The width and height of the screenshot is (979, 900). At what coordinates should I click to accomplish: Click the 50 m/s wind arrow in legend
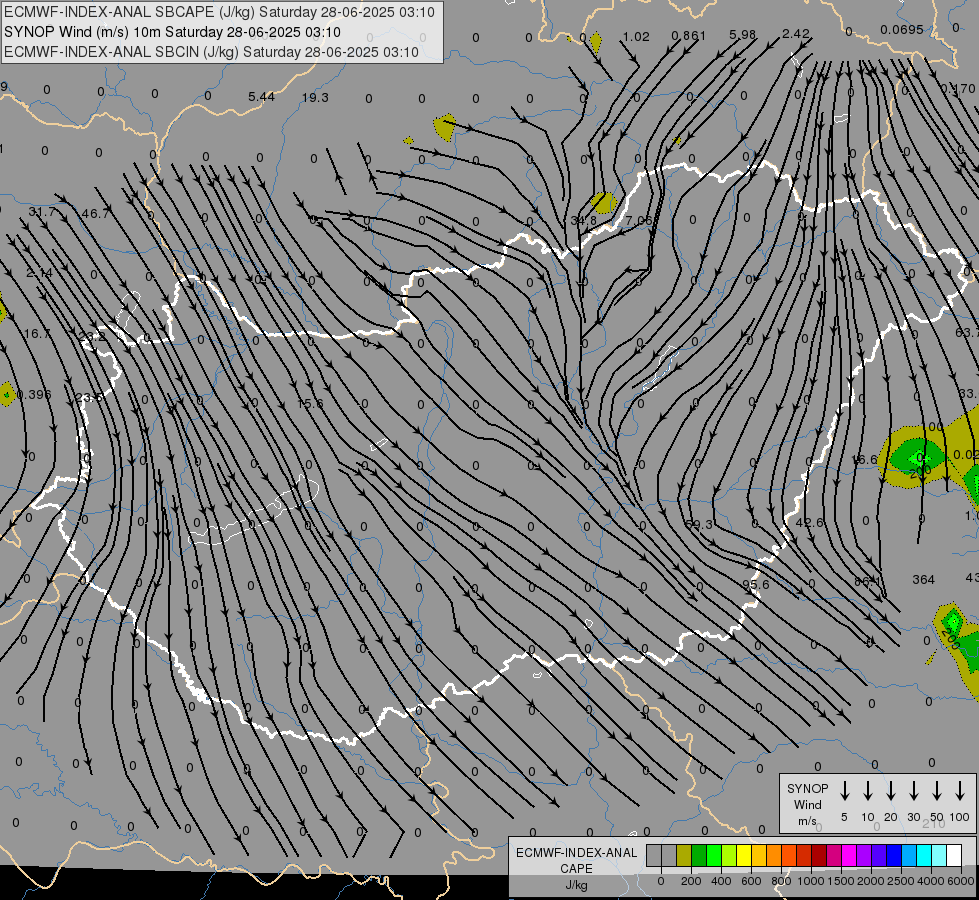point(937,791)
